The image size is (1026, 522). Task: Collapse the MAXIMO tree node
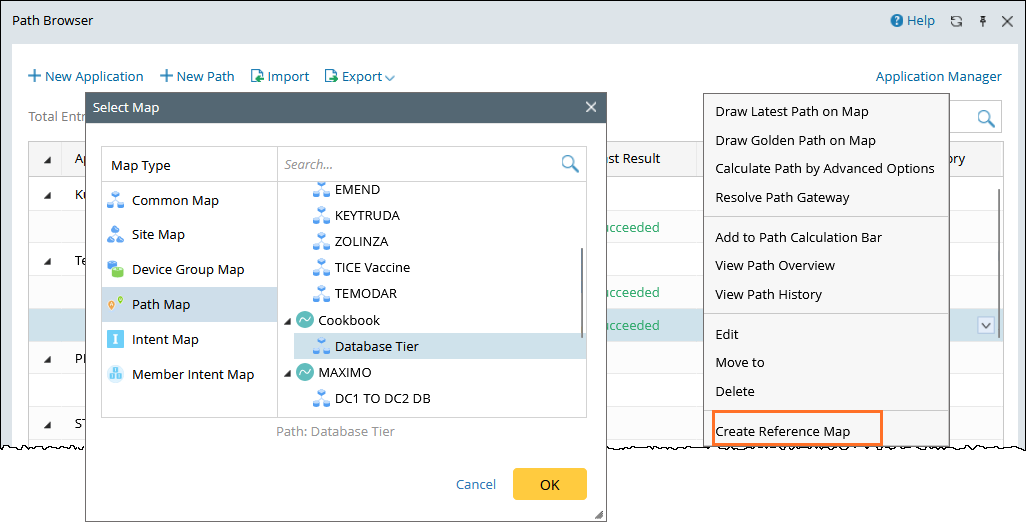289,373
